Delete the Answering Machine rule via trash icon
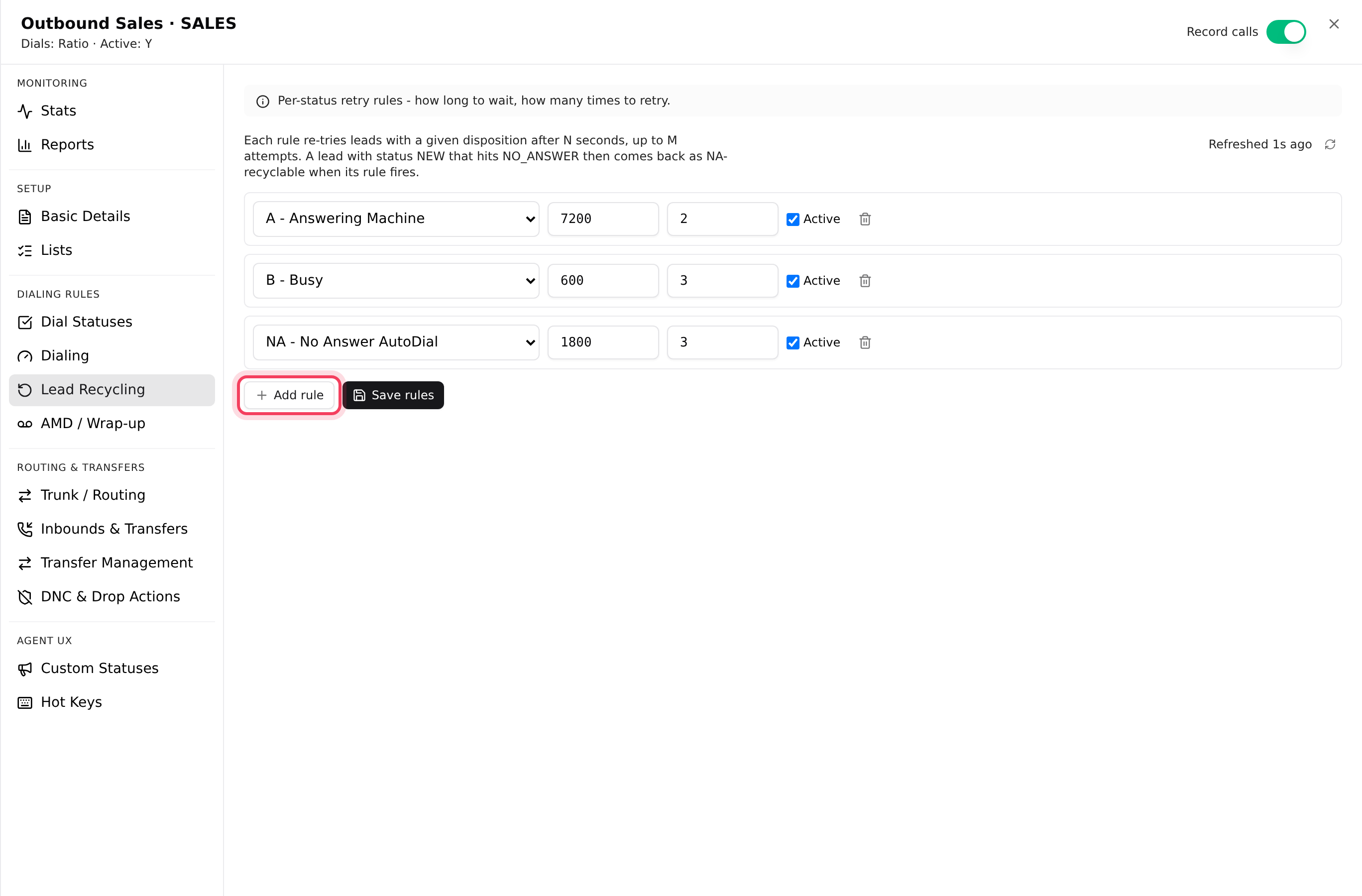 coord(865,219)
